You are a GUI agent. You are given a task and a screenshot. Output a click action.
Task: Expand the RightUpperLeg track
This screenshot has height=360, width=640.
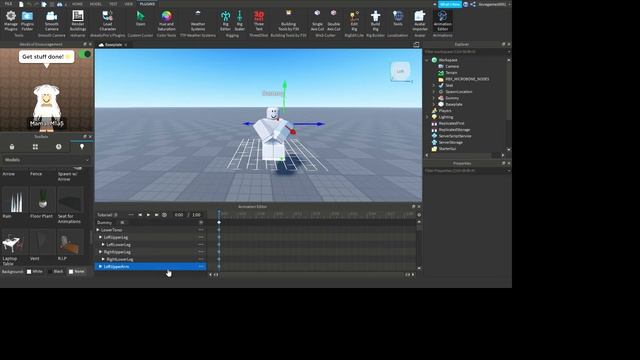(100, 252)
